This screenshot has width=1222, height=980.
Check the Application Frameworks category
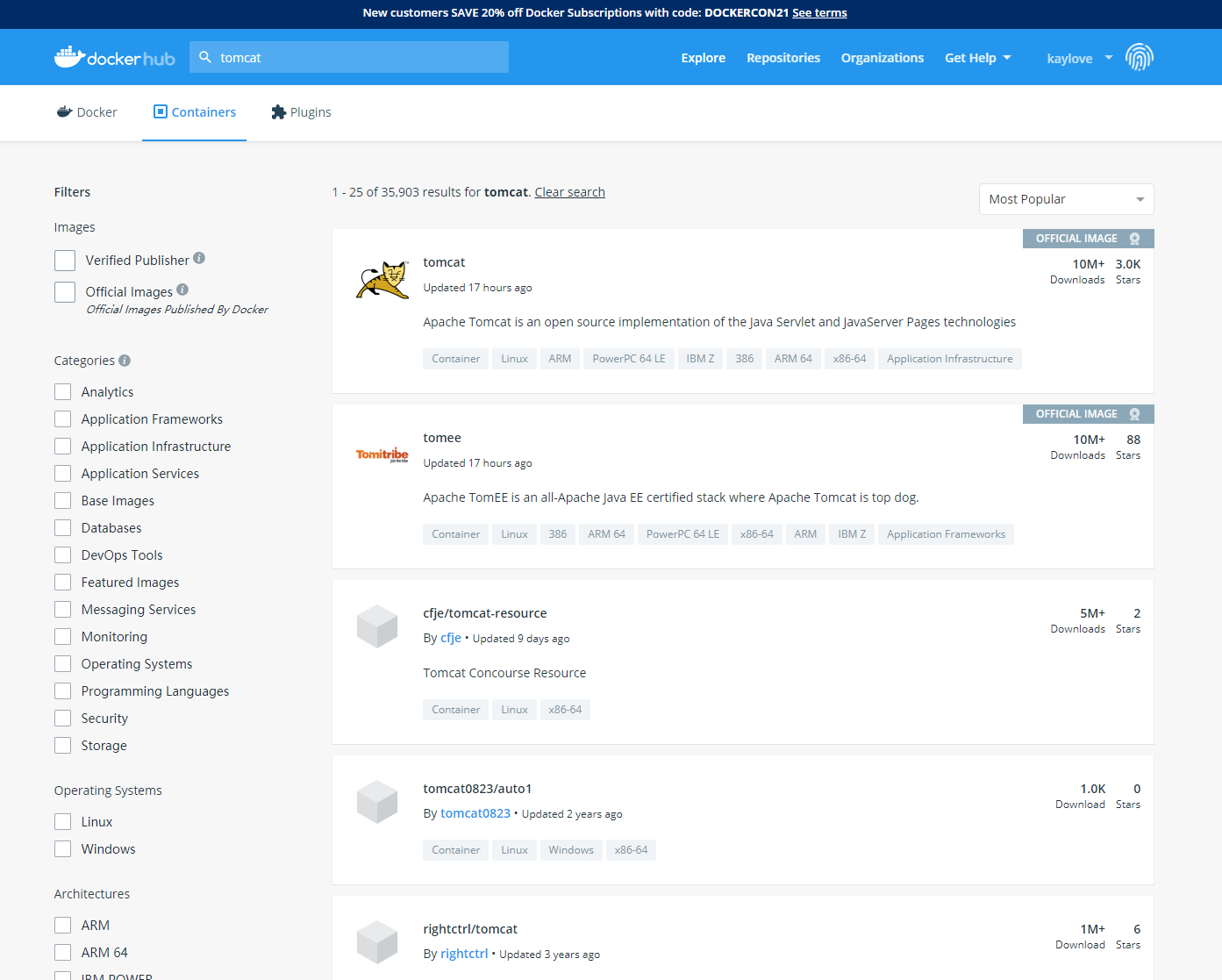(x=63, y=418)
